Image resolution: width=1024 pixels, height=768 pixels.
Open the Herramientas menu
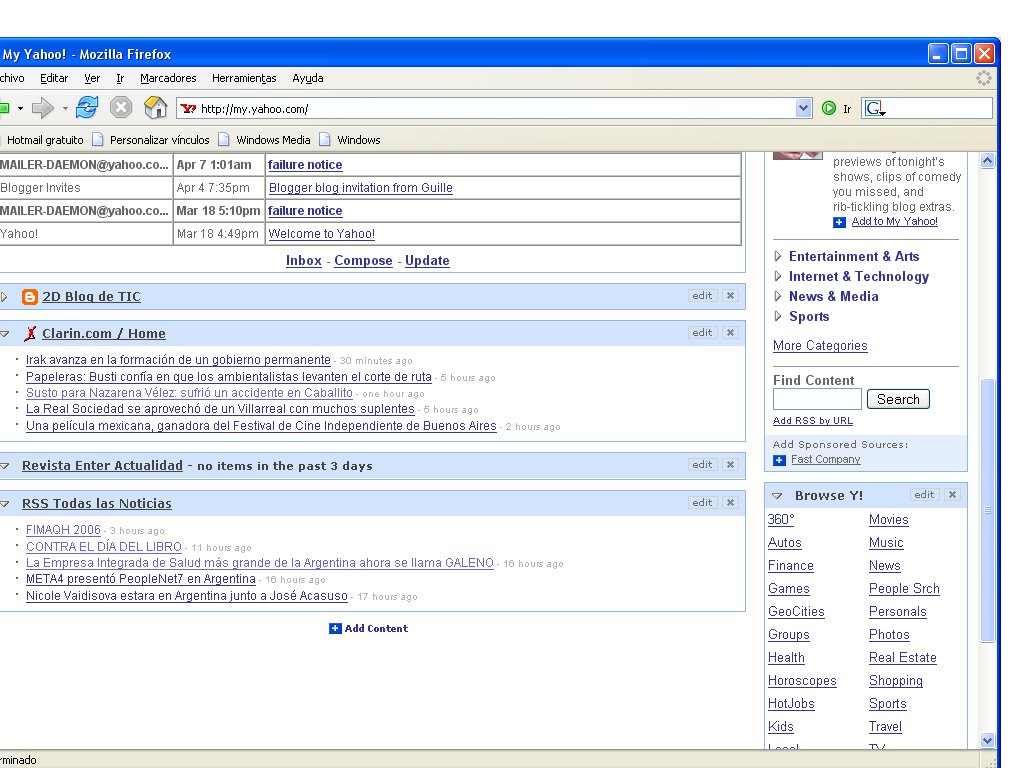244,78
